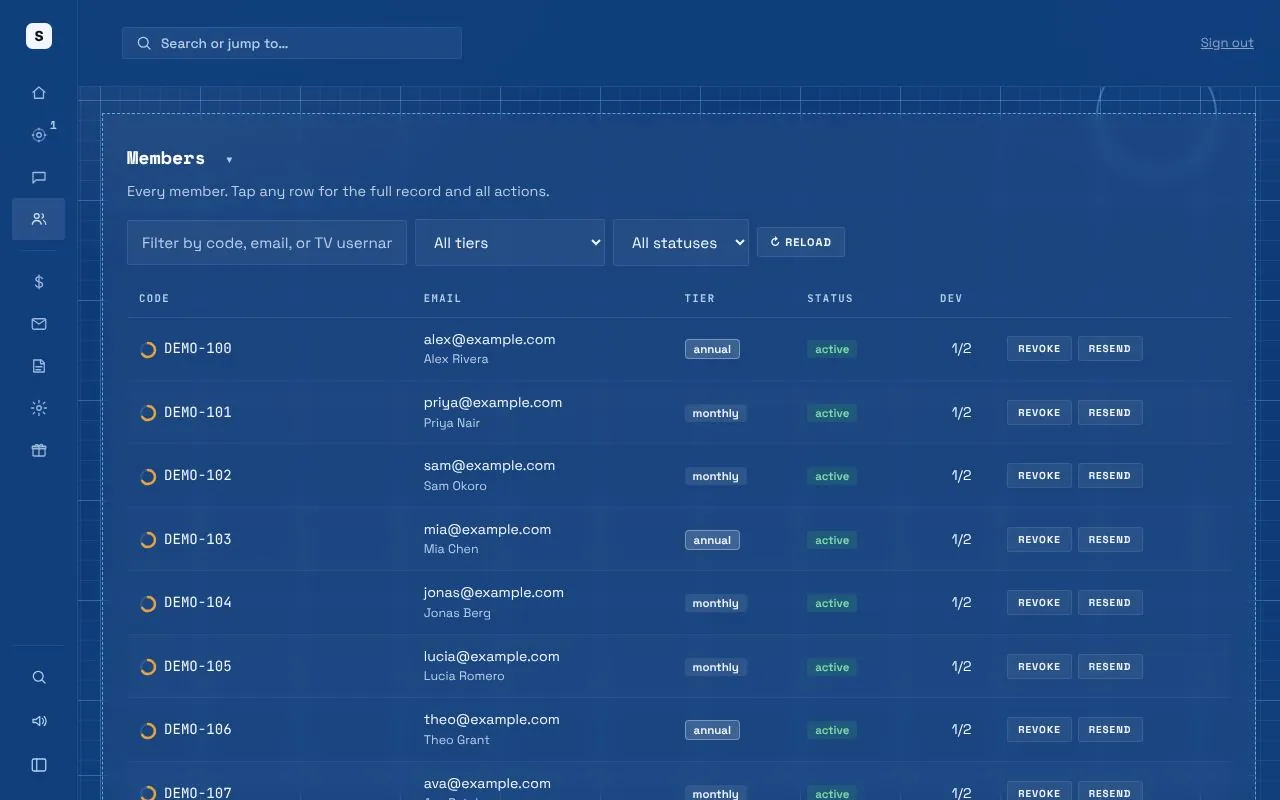Toggle the sound speaker icon
The width and height of the screenshot is (1280, 800).
[x=39, y=721]
